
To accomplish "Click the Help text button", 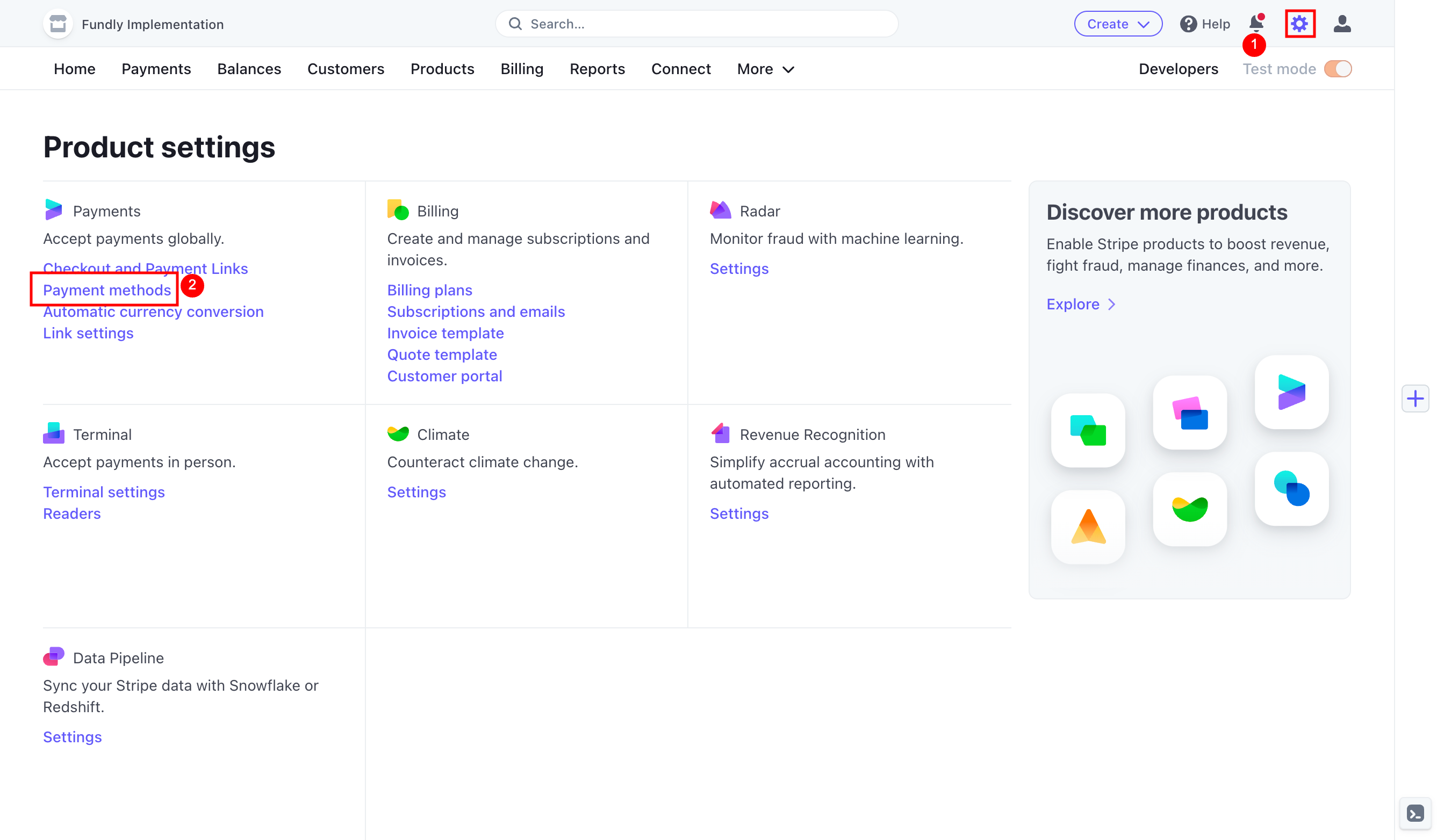I will point(1216,24).
